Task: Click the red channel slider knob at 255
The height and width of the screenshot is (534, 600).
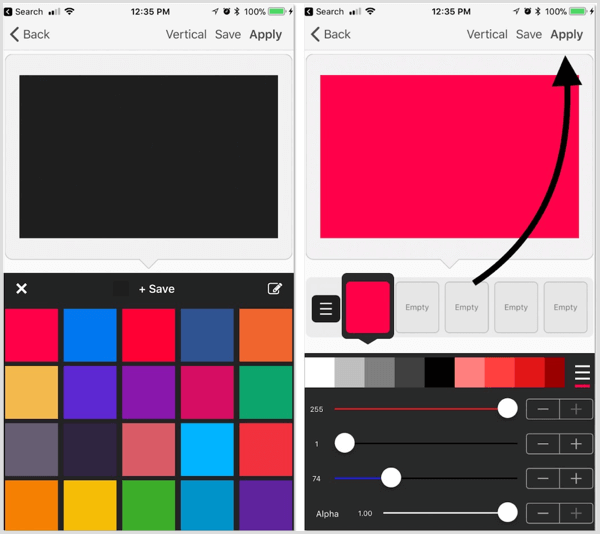Action: point(507,409)
